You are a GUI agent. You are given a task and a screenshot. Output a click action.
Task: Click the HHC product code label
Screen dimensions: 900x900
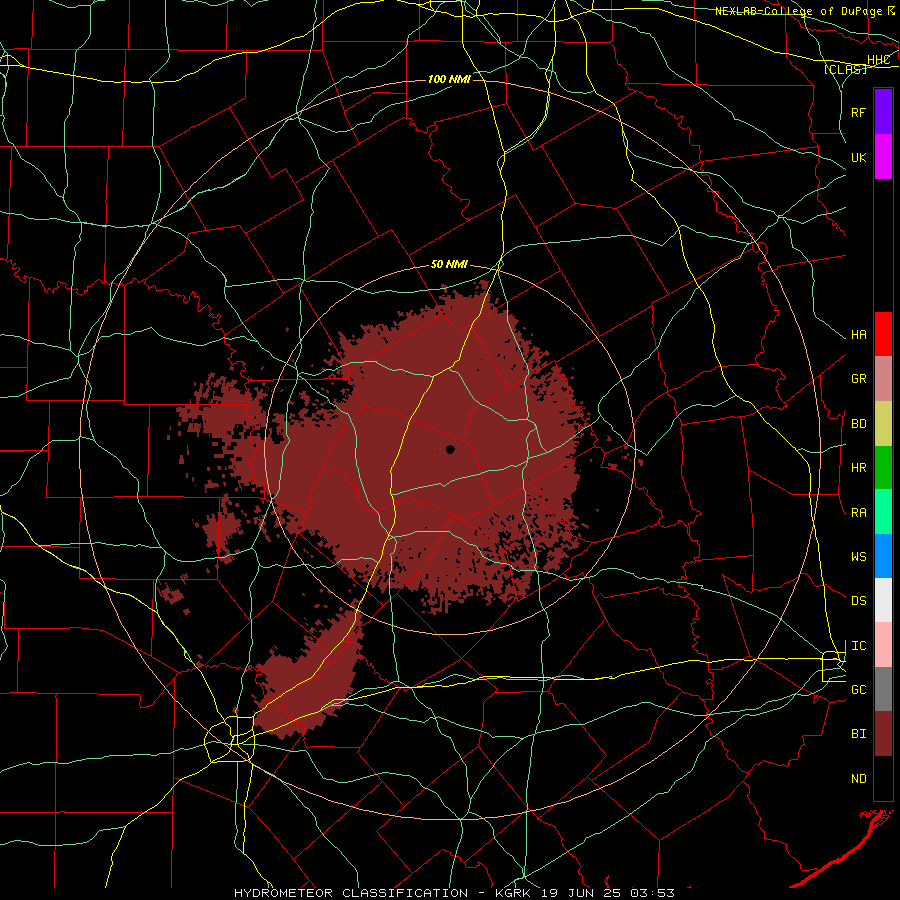[878, 60]
